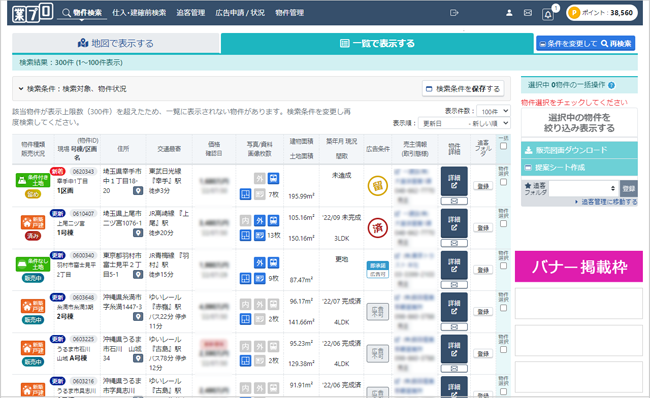Switch to 一覧で表示する tab
The height and width of the screenshot is (398, 650).
377,43
